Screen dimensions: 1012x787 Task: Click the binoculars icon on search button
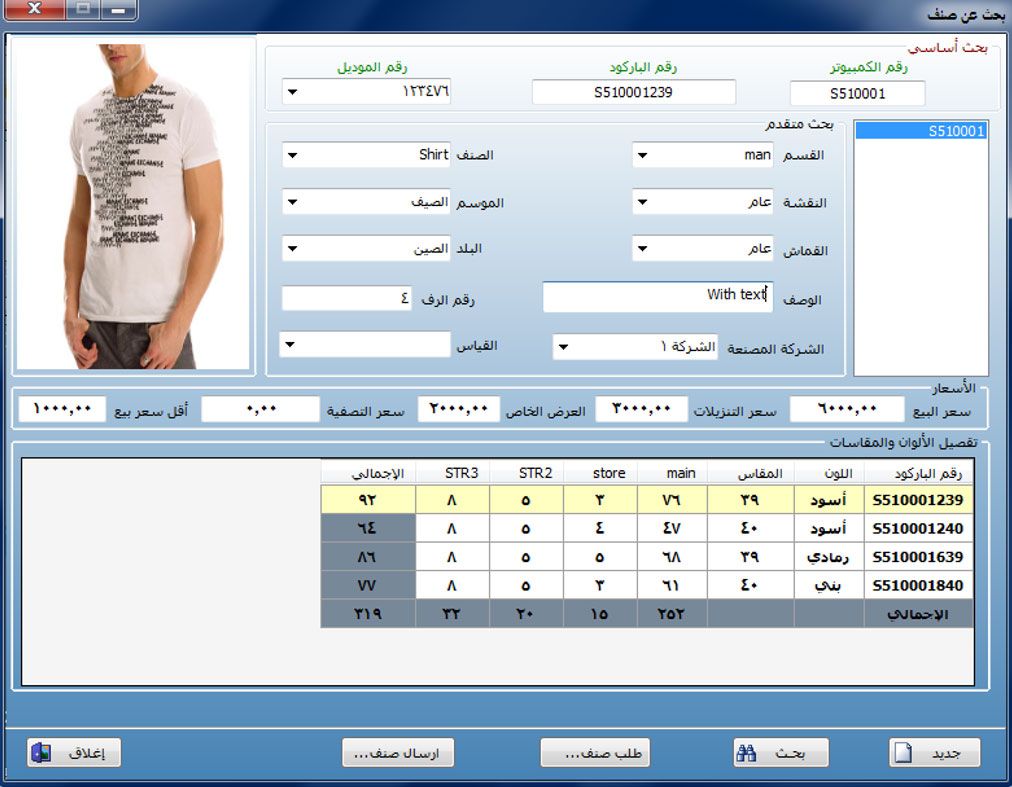pyautogui.click(x=744, y=754)
